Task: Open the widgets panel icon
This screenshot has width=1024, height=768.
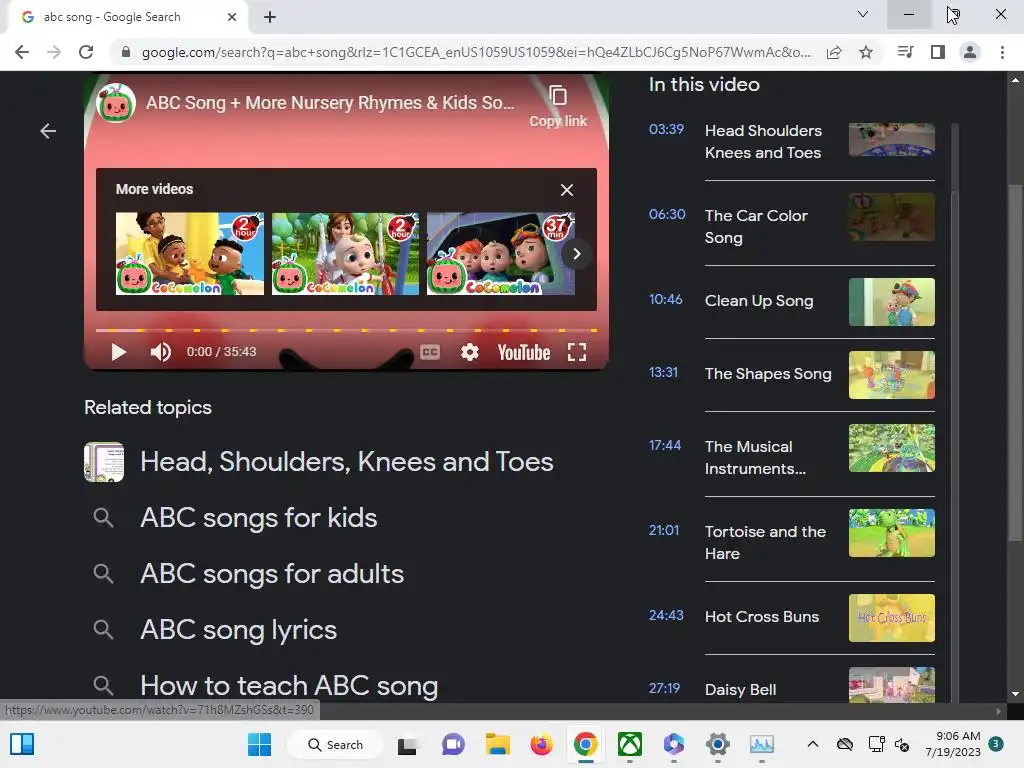Action: pos(22,744)
